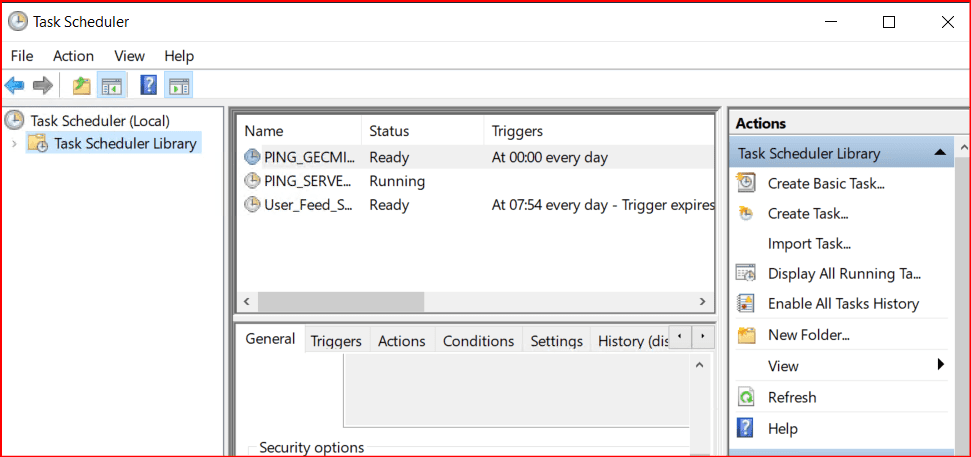Open the Action menu
Viewport: 971px width, 457px height.
(x=73, y=56)
